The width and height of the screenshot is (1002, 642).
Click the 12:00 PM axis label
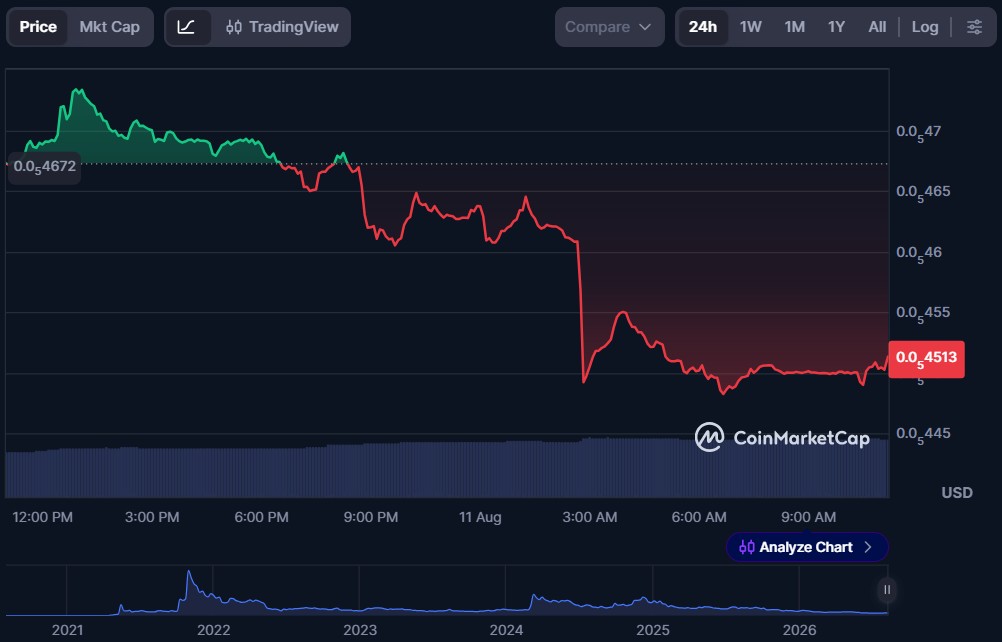pyautogui.click(x=42, y=517)
